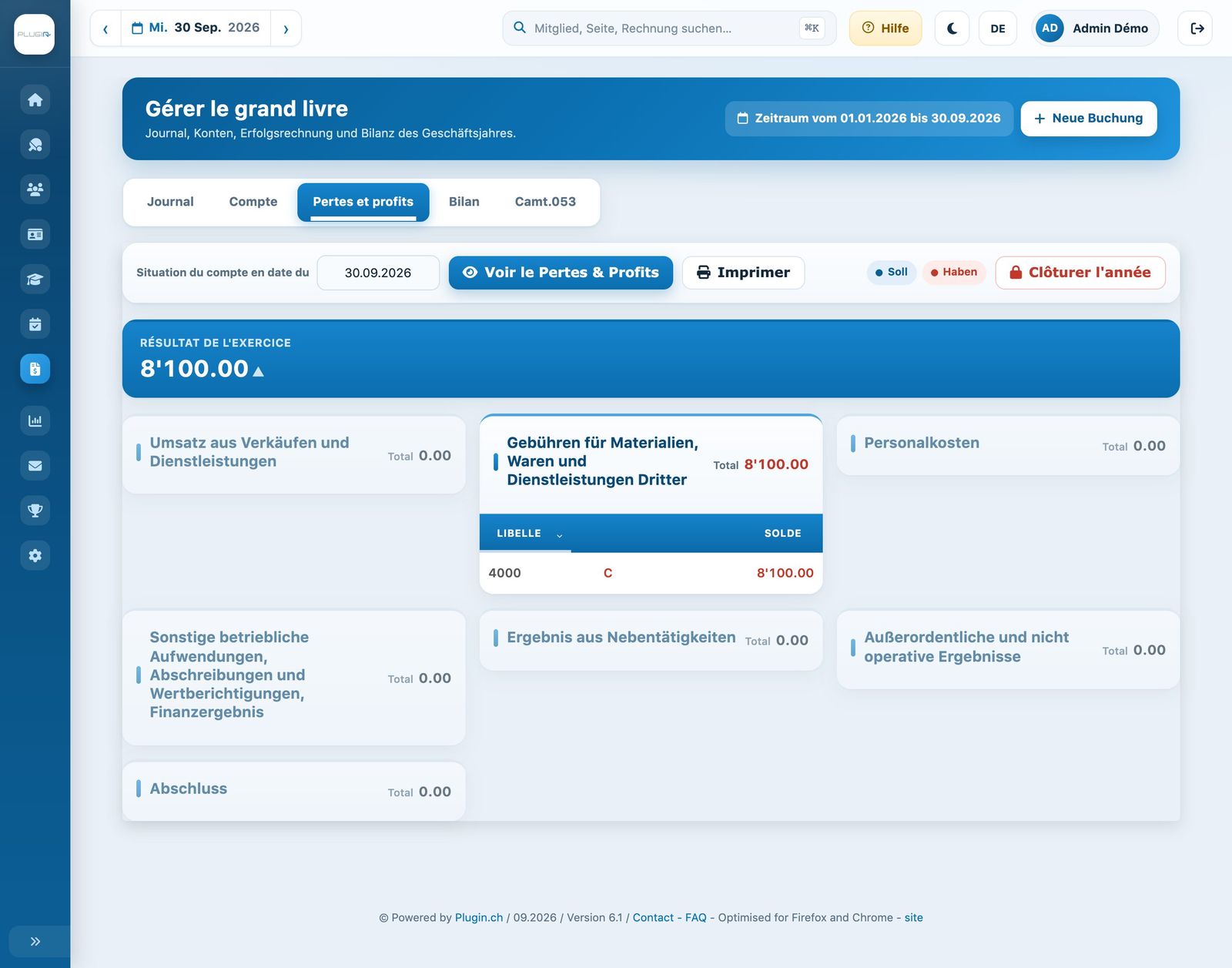The width and height of the screenshot is (1232, 968).
Task: Switch to the Journal tab
Action: click(x=170, y=202)
